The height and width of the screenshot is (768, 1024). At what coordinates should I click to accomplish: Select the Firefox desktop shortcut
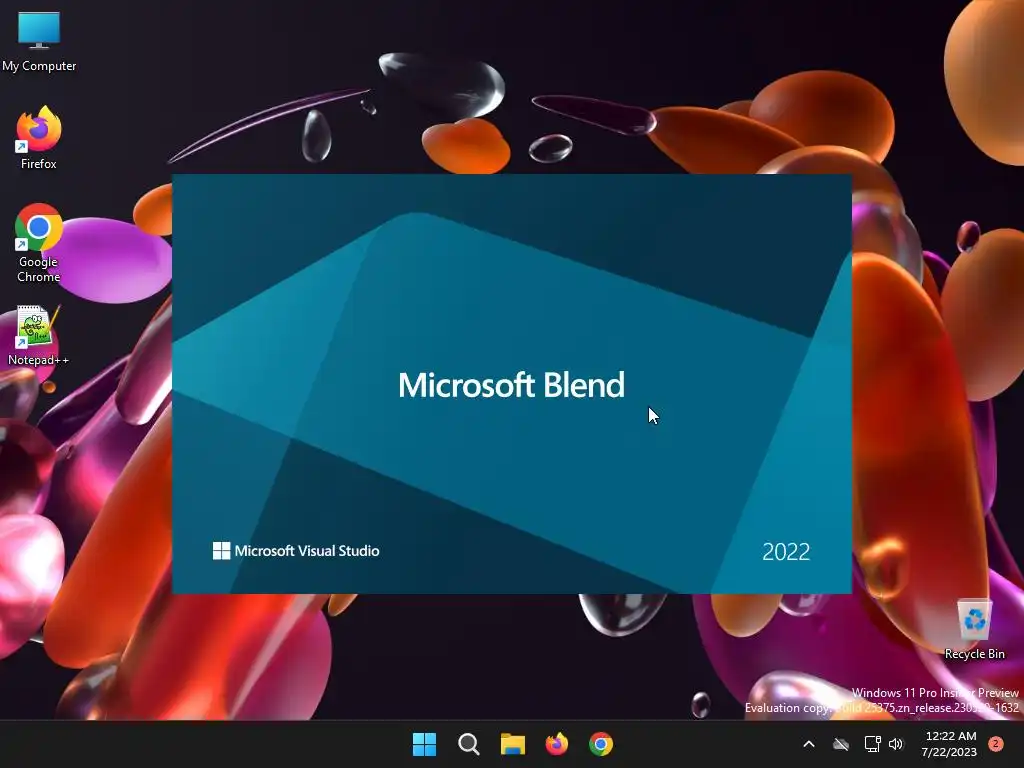click(x=39, y=138)
